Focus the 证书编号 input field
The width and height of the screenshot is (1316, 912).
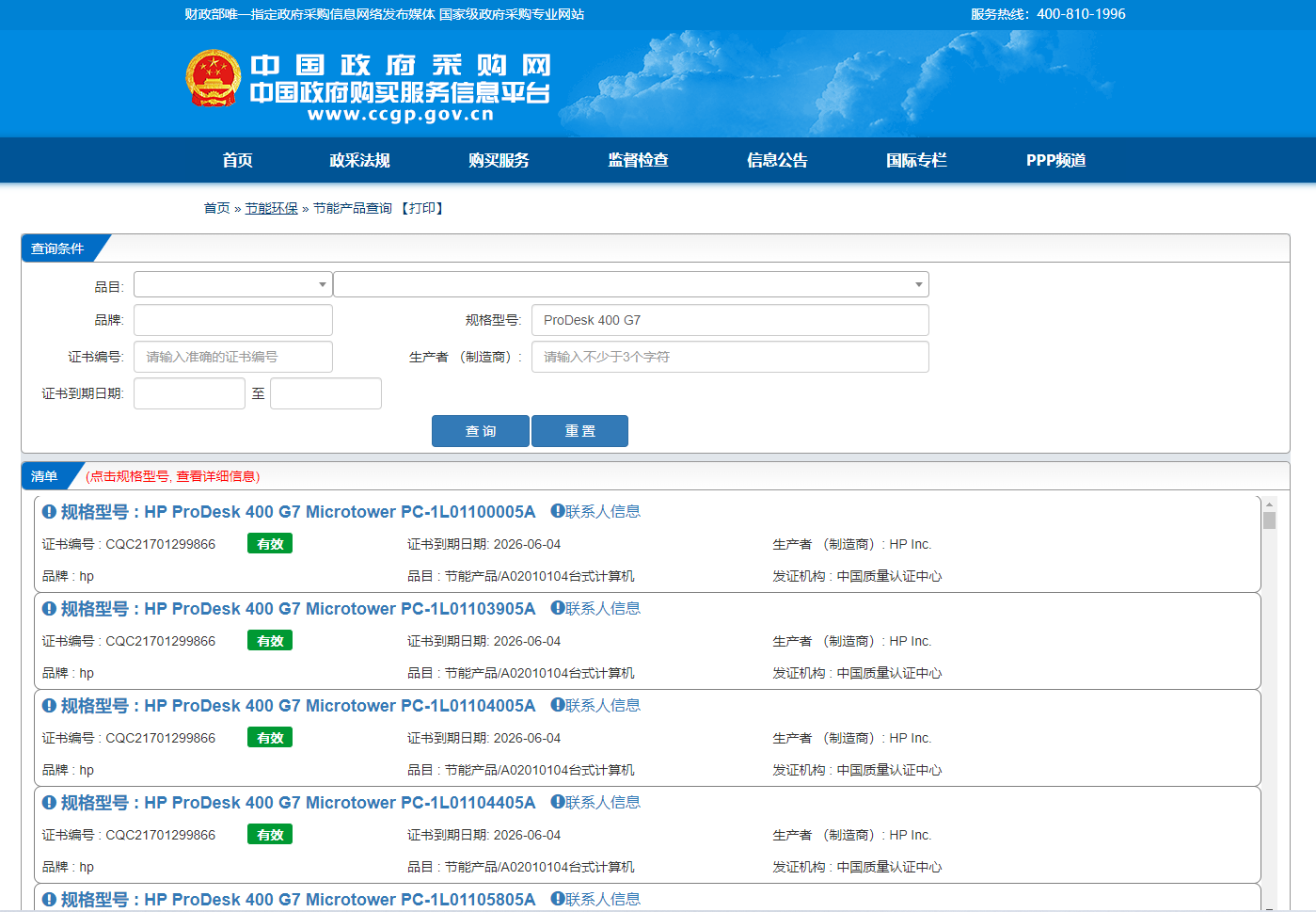[233, 357]
